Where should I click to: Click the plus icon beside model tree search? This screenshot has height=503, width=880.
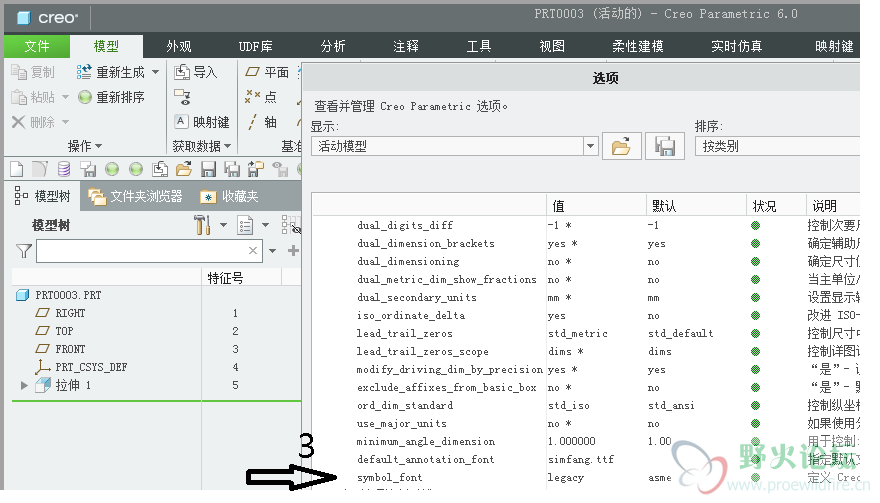pyautogui.click(x=293, y=250)
